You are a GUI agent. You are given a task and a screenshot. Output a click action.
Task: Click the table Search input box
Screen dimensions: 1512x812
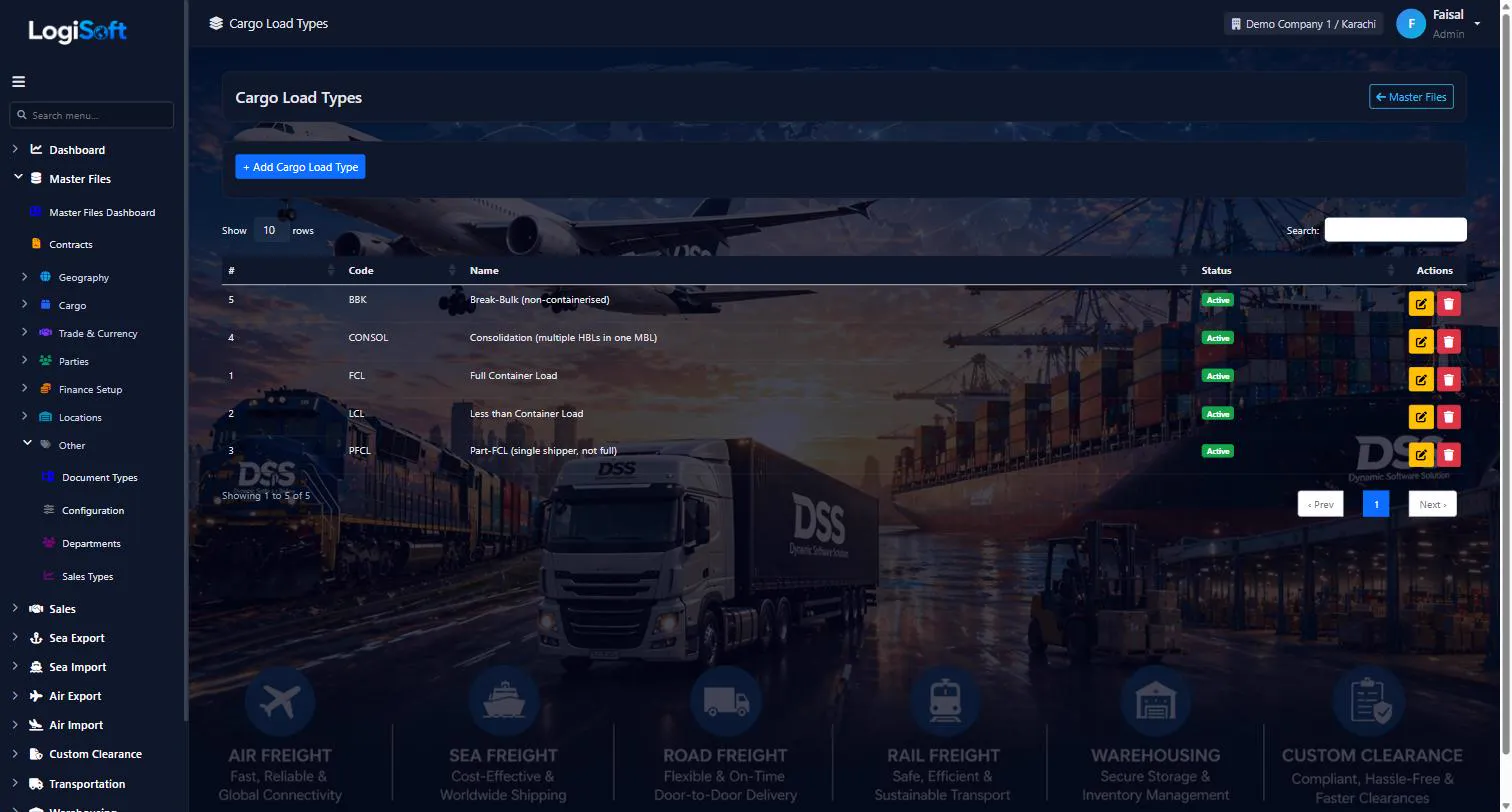pyautogui.click(x=1395, y=230)
